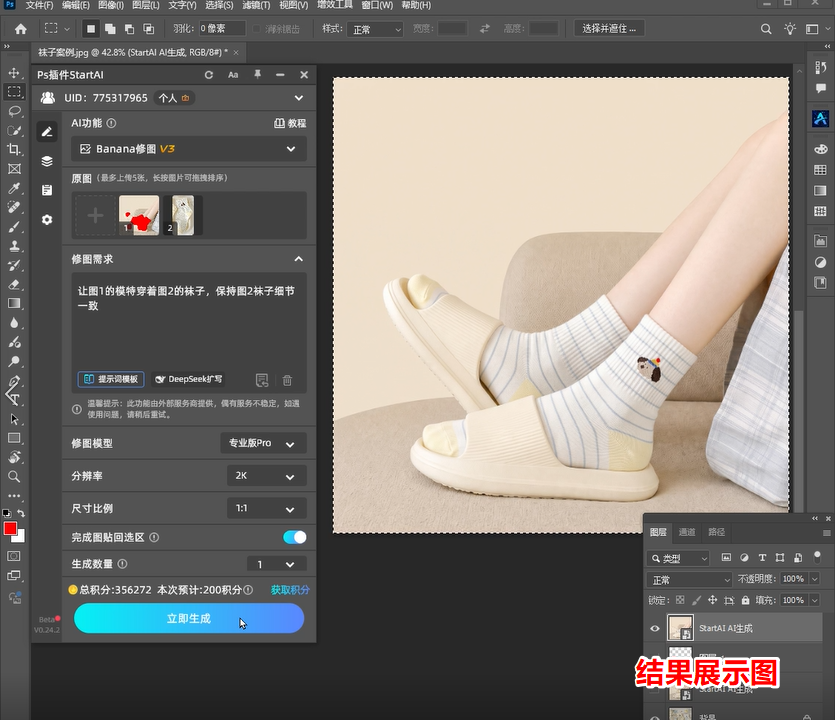Screen dimensions: 835x720
Task: Open the Aa language icon in StartAI
Action: tap(233, 75)
